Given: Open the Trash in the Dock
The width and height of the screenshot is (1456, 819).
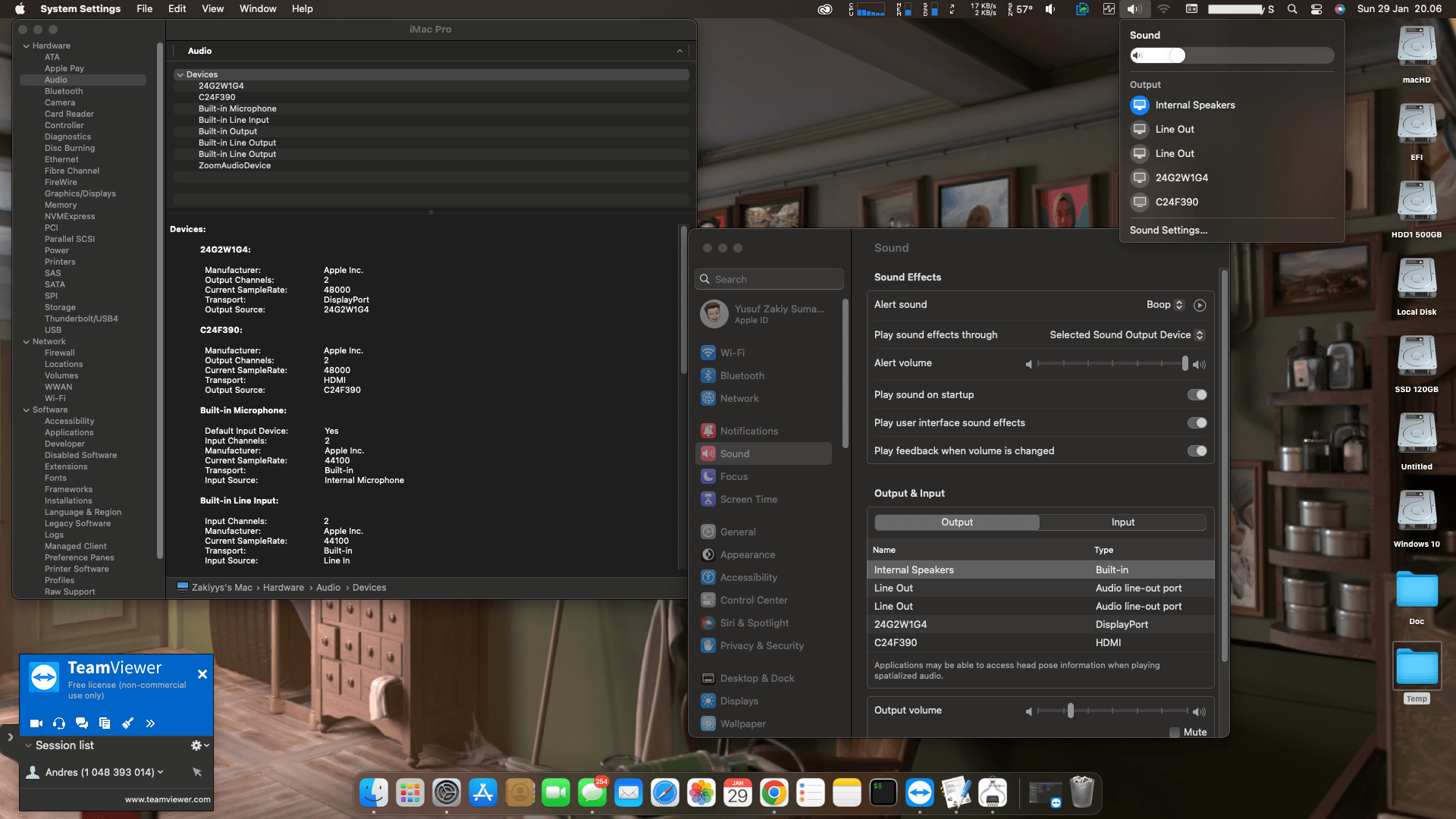Looking at the screenshot, I should (1082, 793).
